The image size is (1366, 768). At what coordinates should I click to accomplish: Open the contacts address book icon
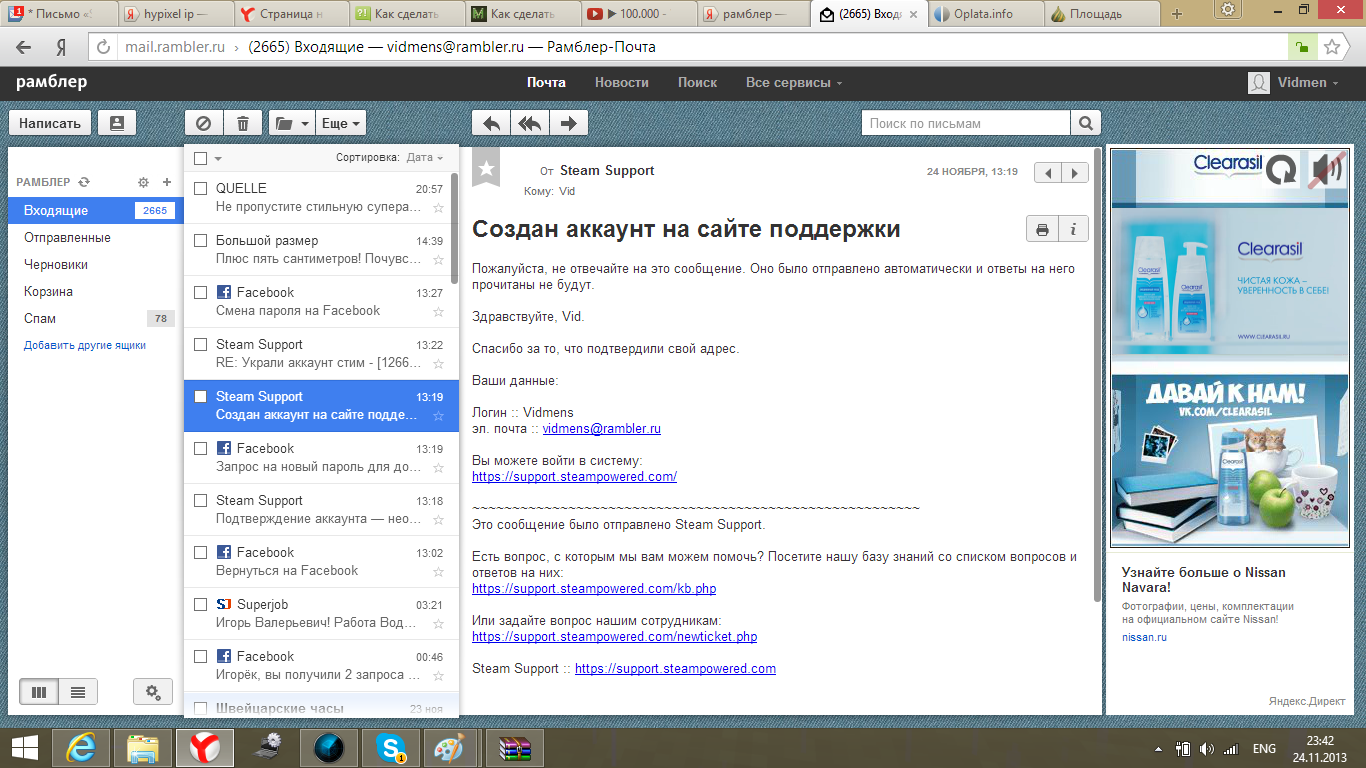[117, 123]
